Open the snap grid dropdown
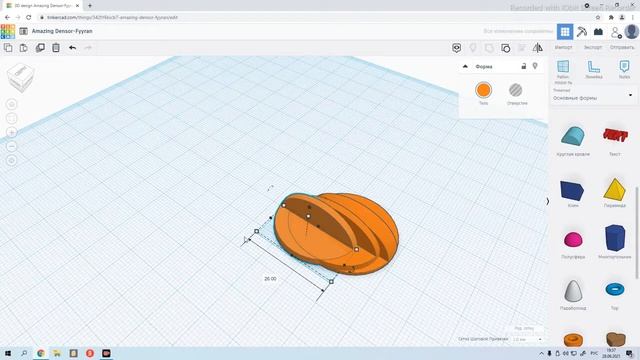This screenshot has width=640, height=360. pyautogui.click(x=527, y=339)
